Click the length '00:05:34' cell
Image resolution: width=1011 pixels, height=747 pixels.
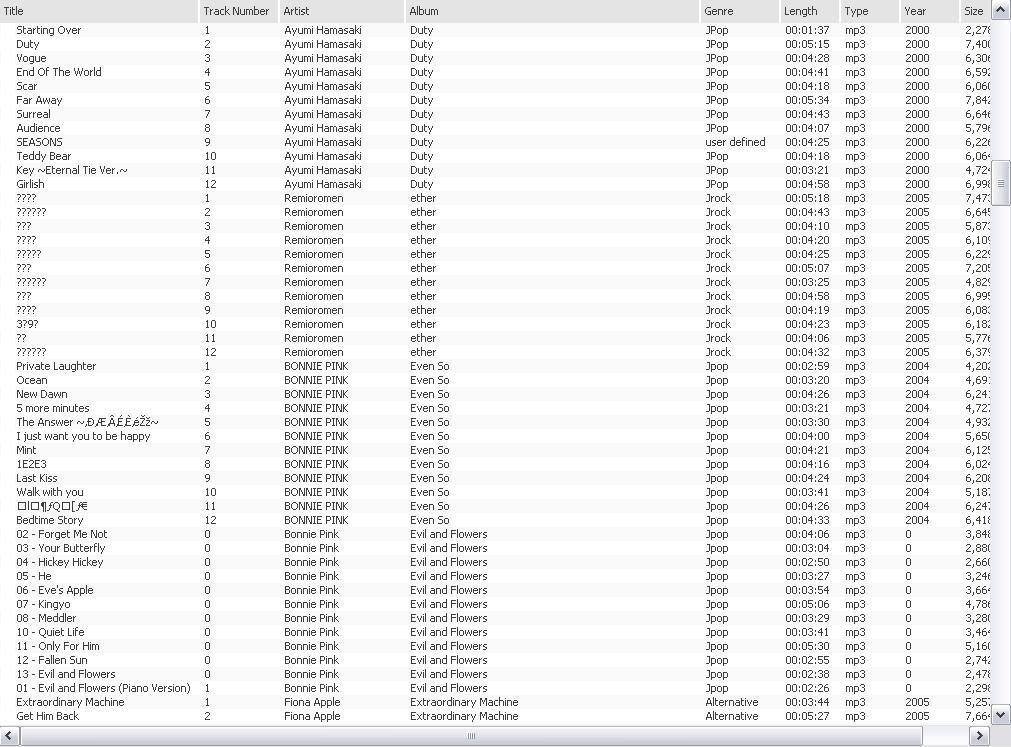(x=807, y=100)
